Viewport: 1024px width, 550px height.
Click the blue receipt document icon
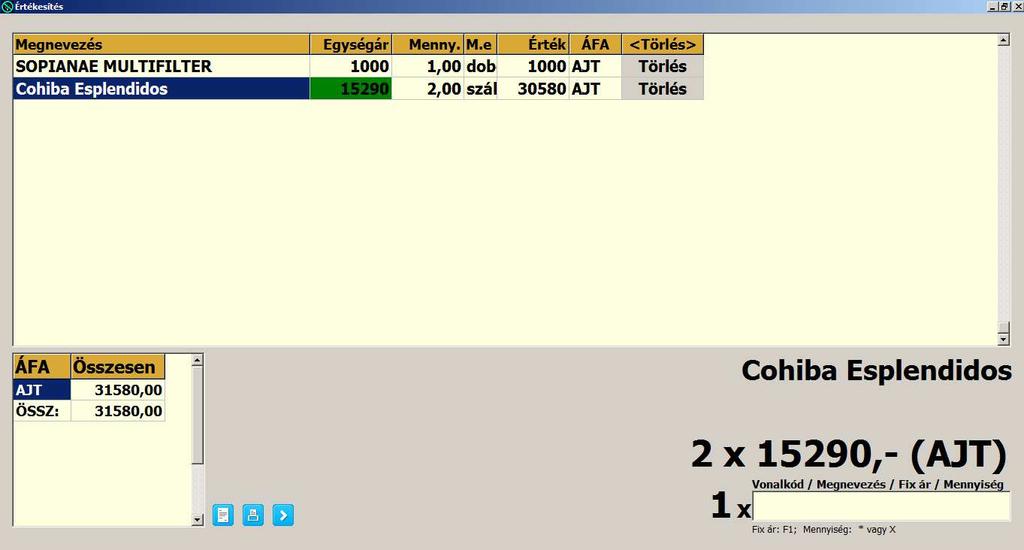(x=223, y=515)
